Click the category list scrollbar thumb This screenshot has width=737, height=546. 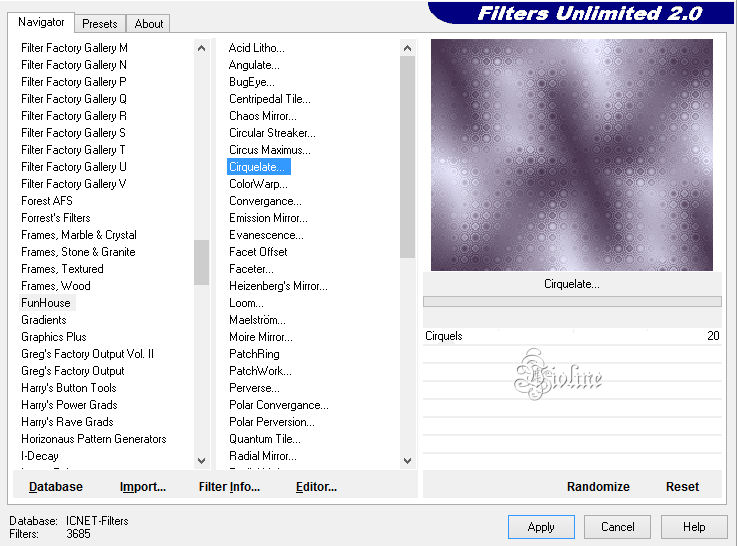pyautogui.click(x=201, y=262)
